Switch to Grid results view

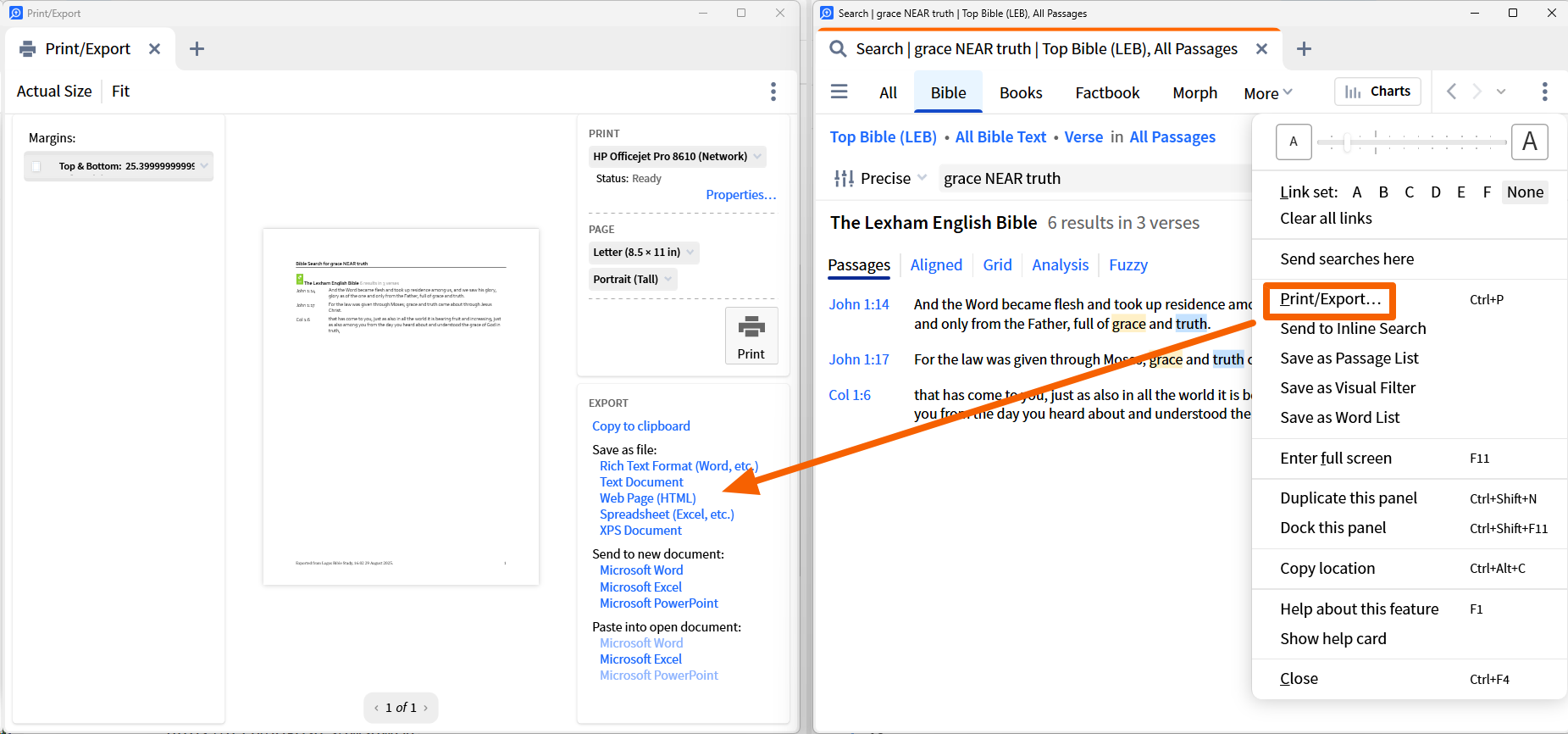click(x=997, y=265)
